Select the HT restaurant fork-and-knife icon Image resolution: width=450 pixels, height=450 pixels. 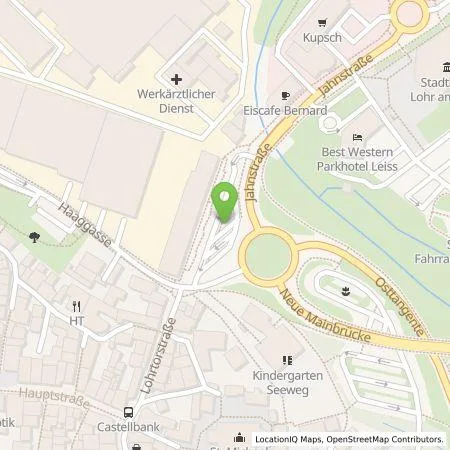[77, 306]
